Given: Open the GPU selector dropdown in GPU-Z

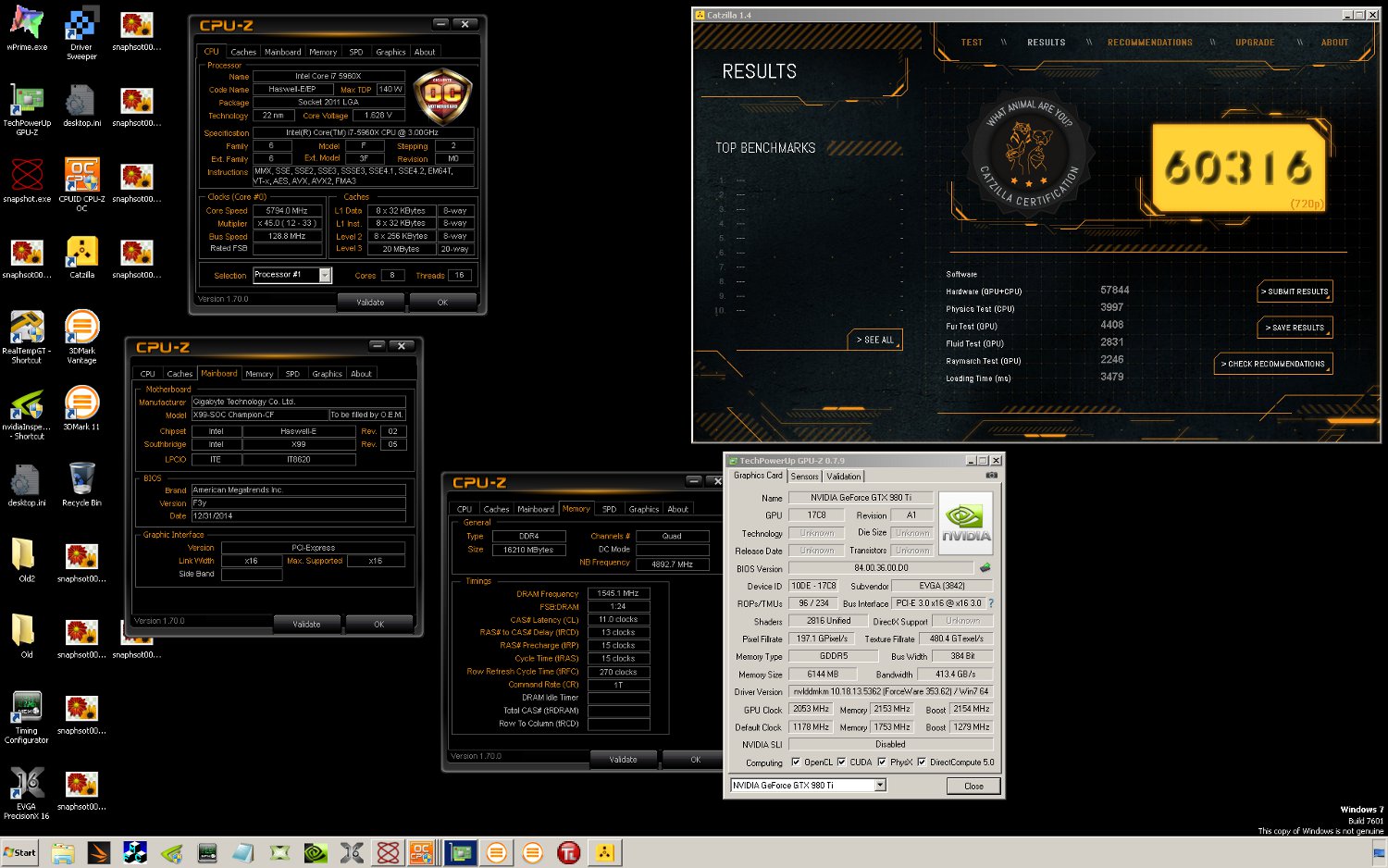Looking at the screenshot, I should [x=880, y=786].
